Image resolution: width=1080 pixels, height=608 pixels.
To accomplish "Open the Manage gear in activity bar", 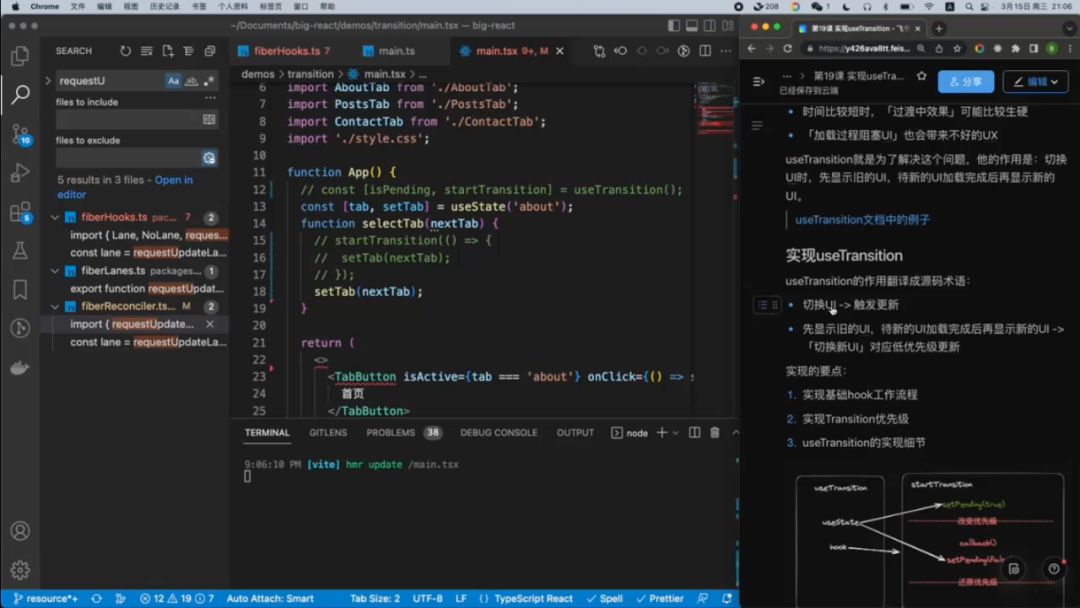I will [x=20, y=570].
